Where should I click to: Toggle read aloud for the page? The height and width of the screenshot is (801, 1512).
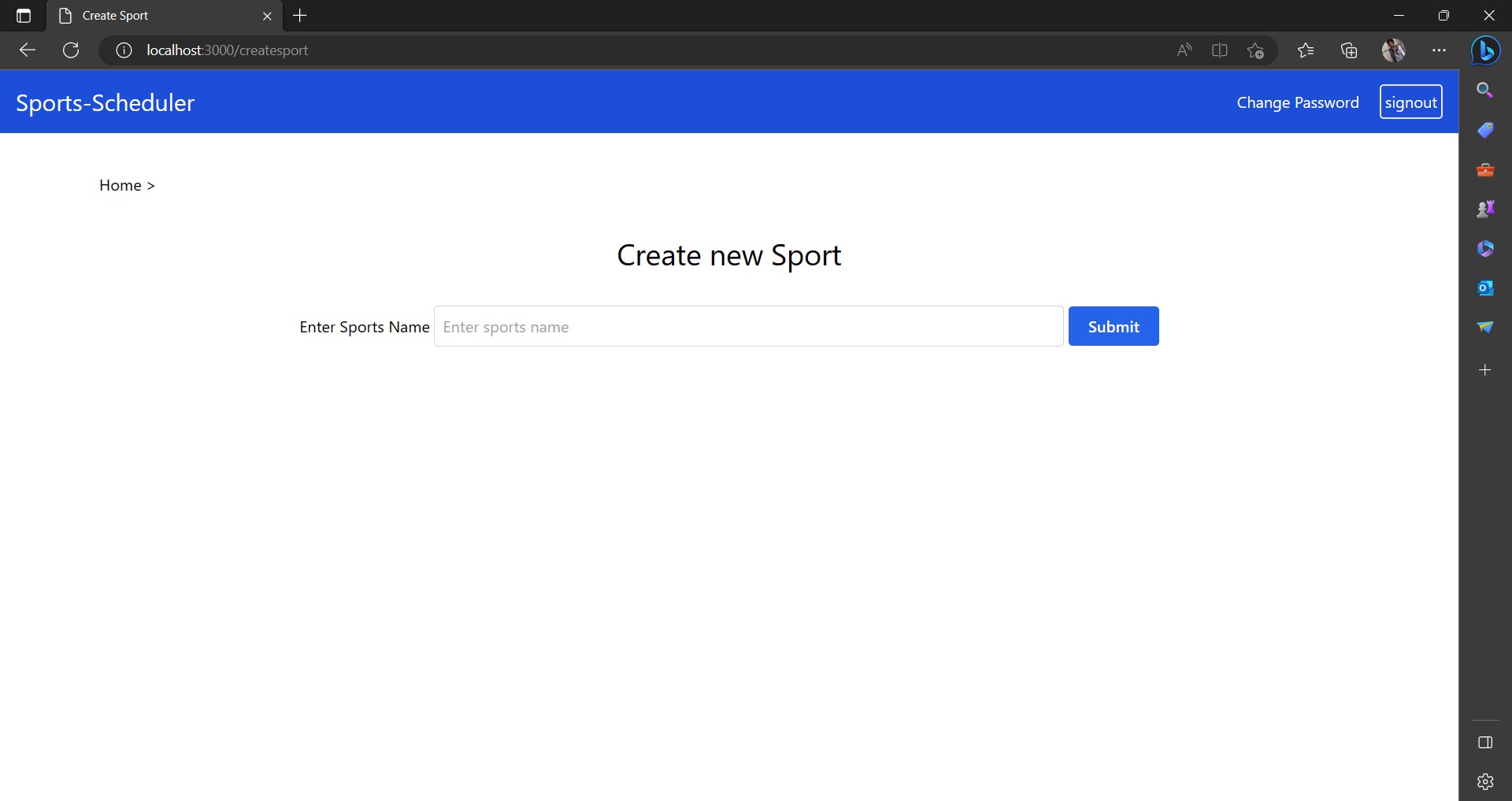click(1184, 50)
